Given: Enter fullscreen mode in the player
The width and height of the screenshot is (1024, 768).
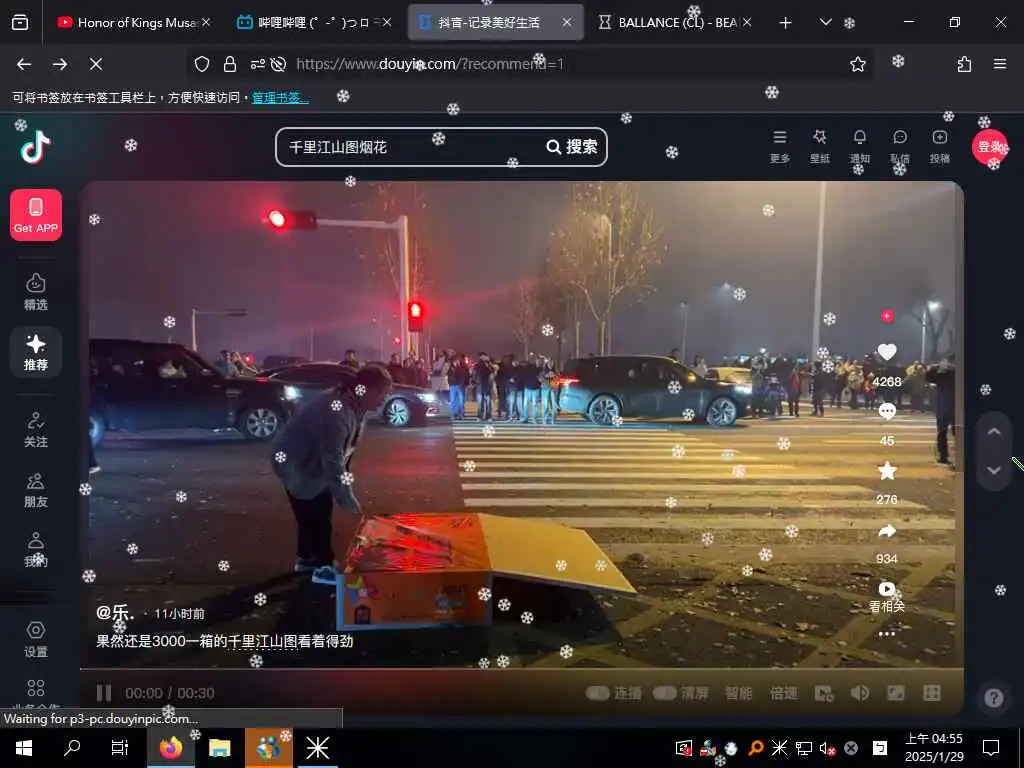Looking at the screenshot, I should pos(931,693).
